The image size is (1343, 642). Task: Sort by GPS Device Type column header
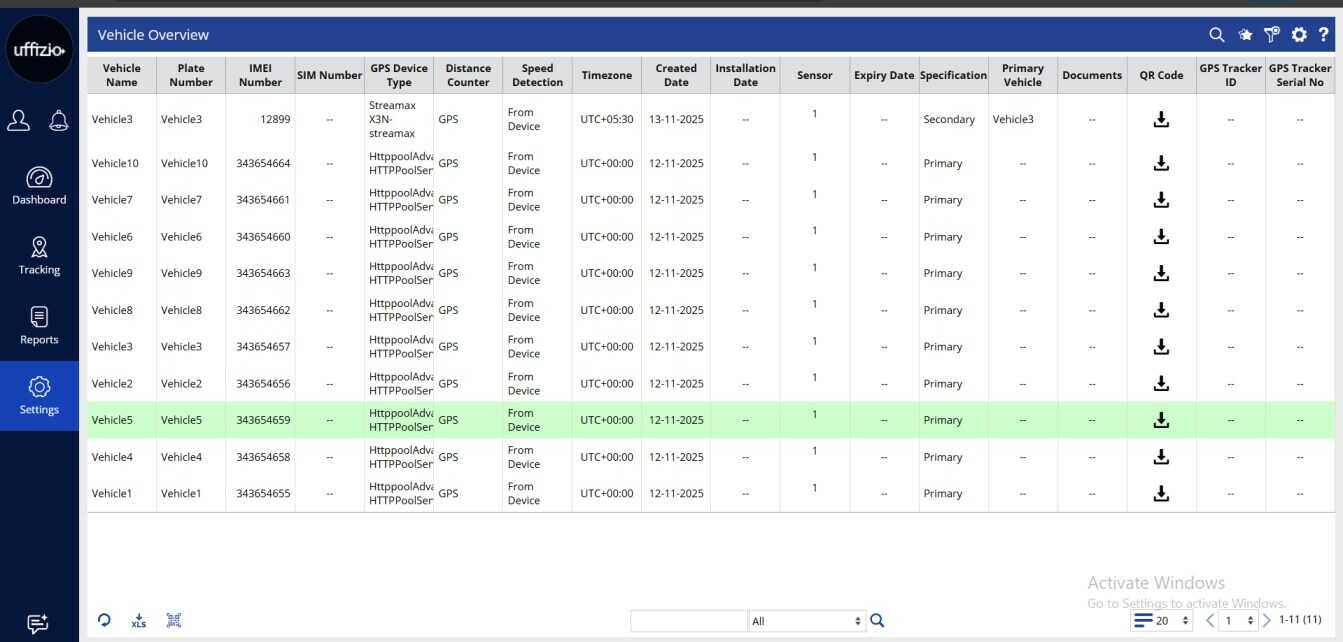click(x=399, y=75)
